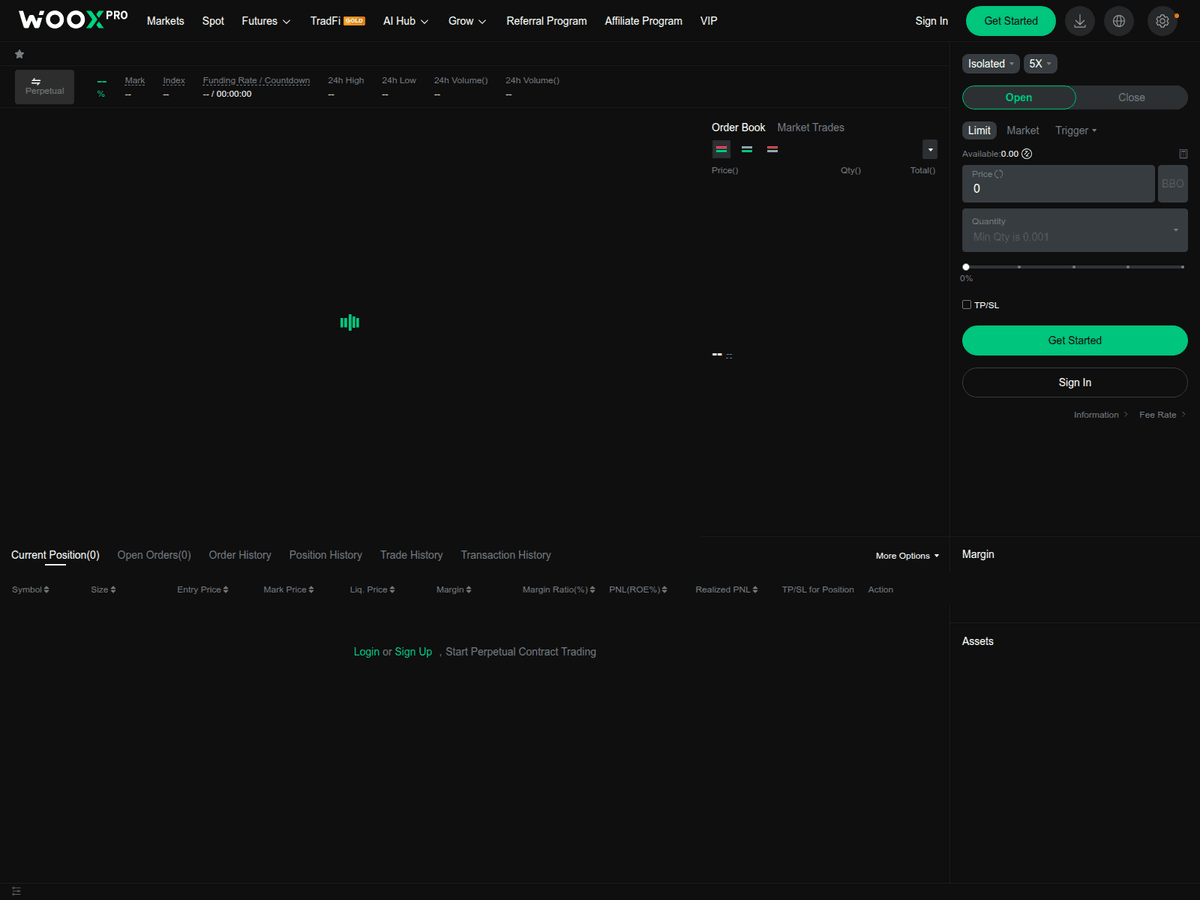This screenshot has height=900, width=1200.
Task: Sort positions by PNL(ROE%) column
Action: click(x=639, y=590)
